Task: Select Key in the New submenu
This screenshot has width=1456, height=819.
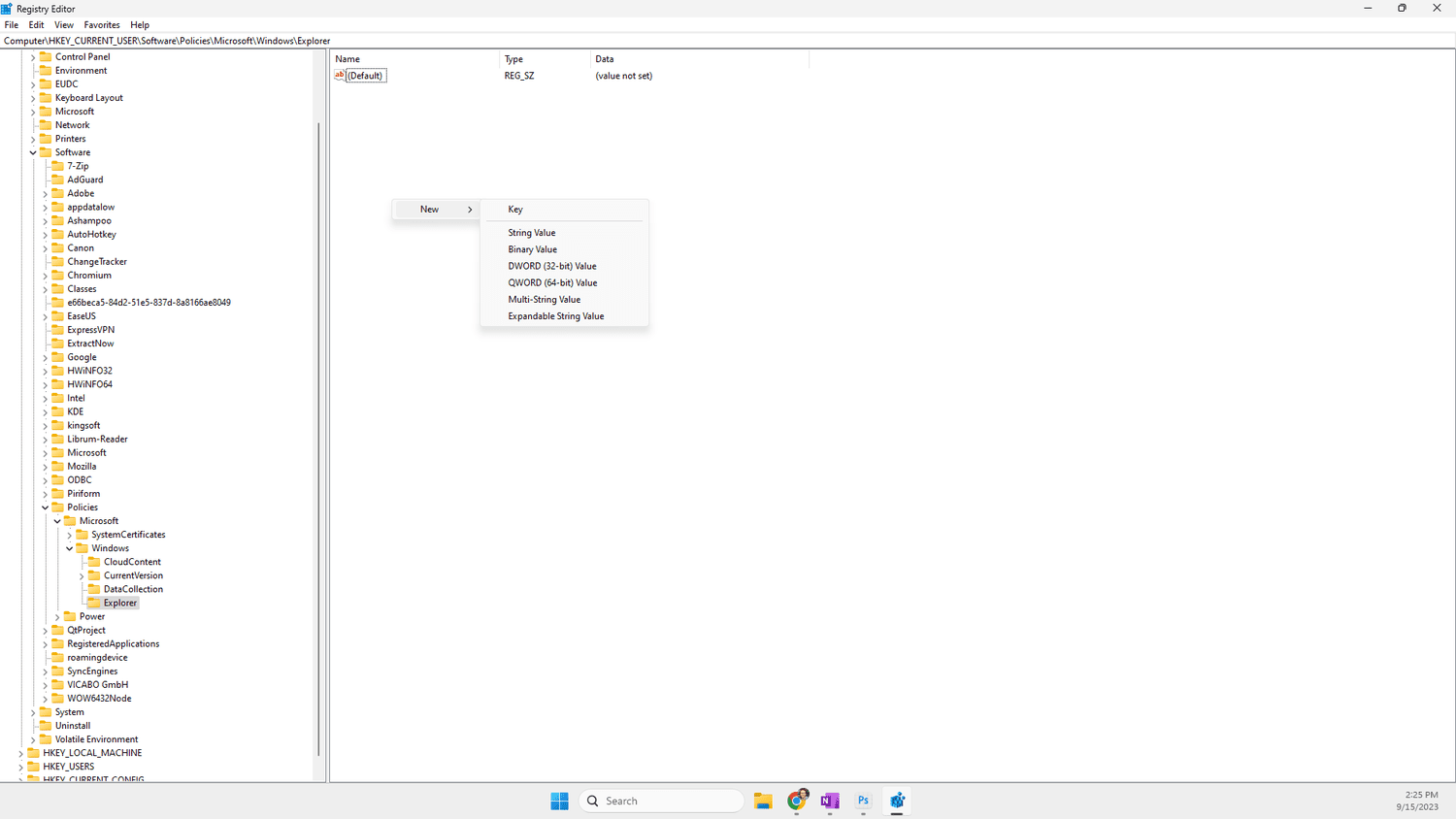Action: click(x=515, y=210)
